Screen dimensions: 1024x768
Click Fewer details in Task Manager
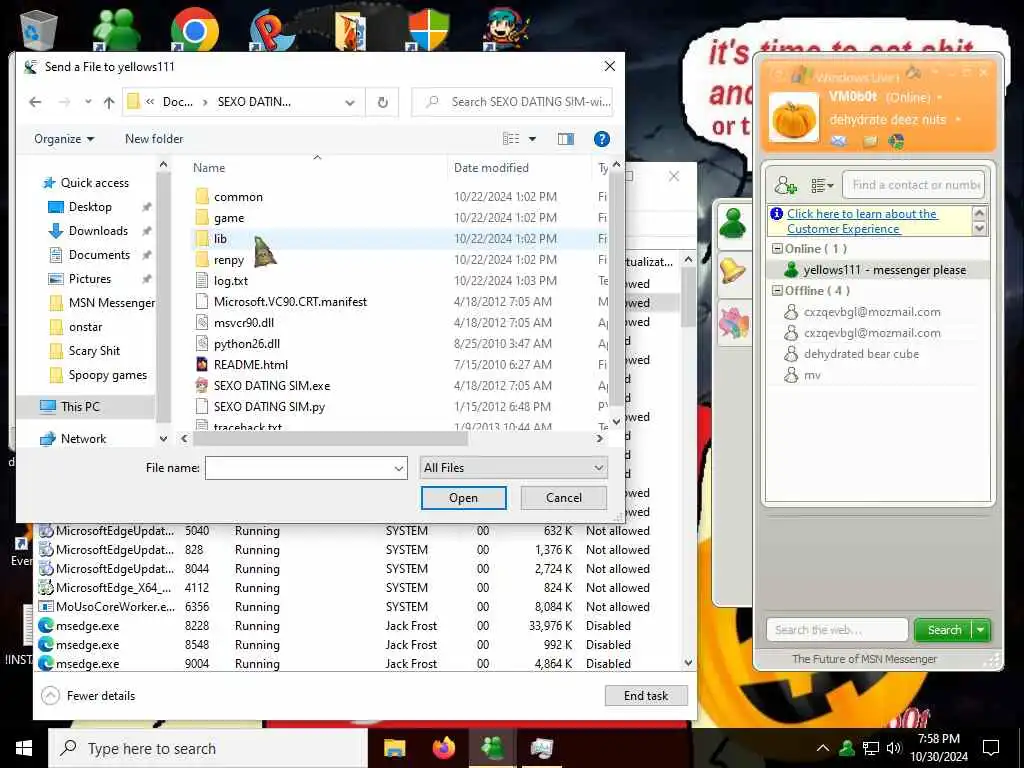88,696
